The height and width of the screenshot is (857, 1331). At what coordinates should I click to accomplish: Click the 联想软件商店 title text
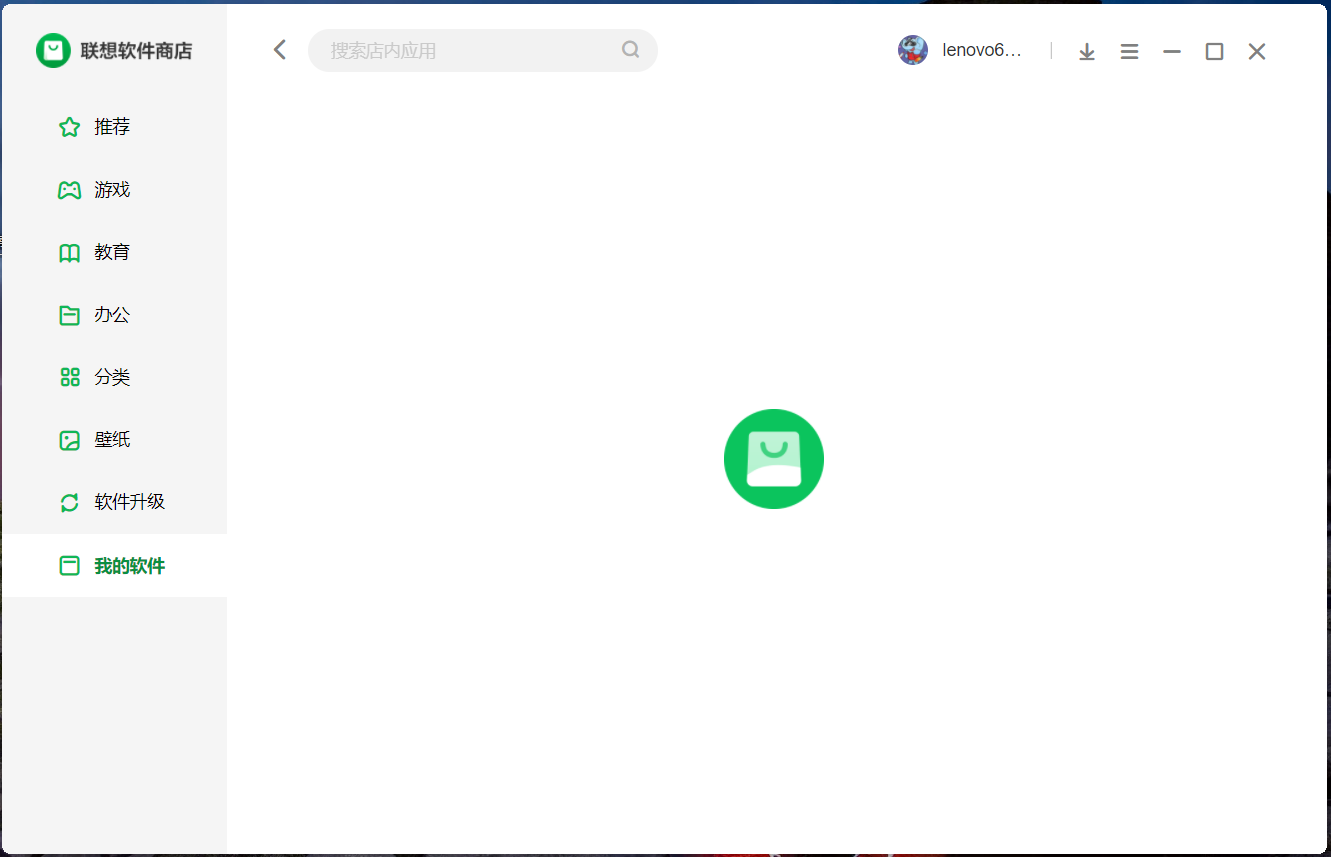tap(136, 51)
